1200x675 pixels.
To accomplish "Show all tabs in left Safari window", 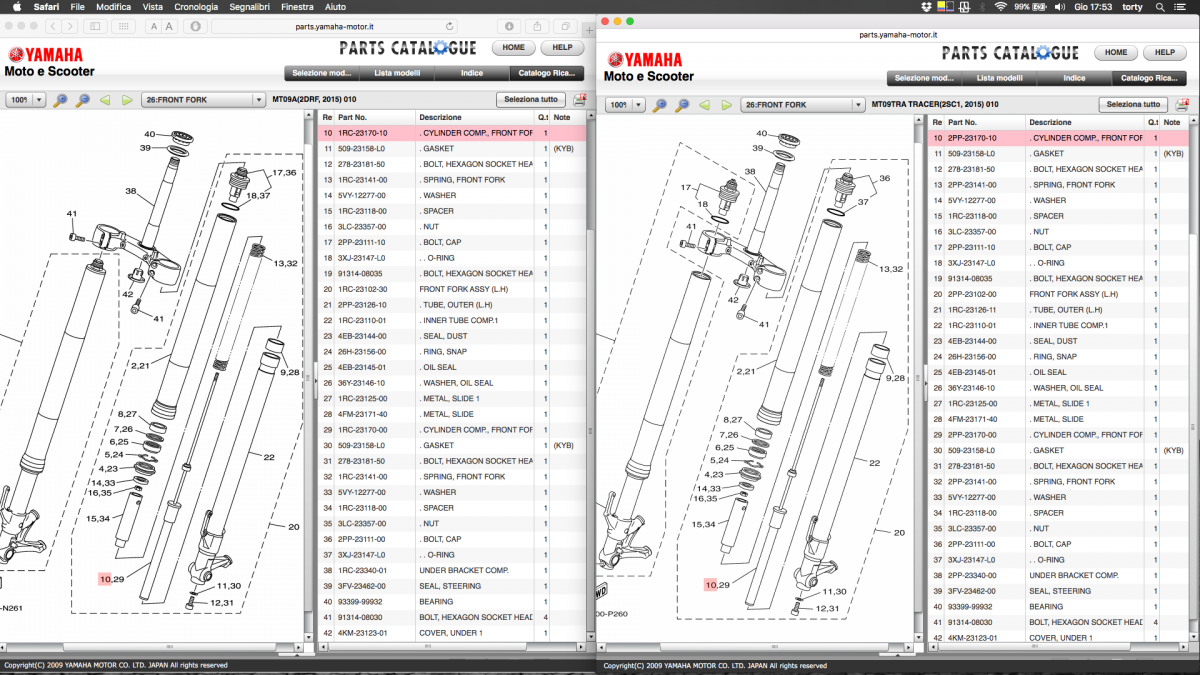I will pos(565,26).
